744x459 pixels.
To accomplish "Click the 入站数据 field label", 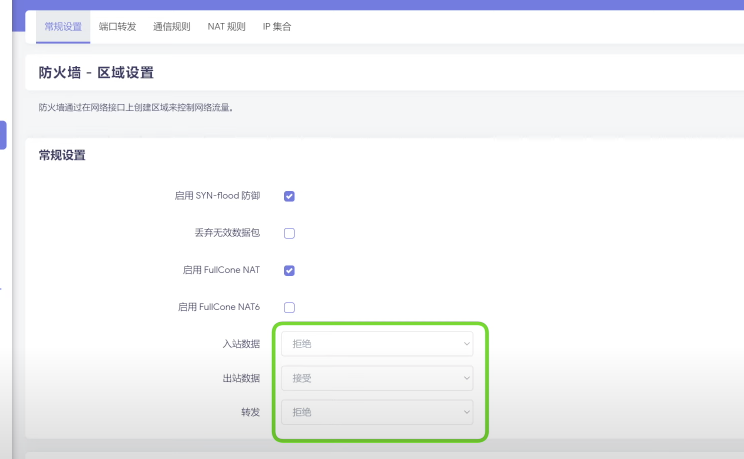I will (240, 344).
